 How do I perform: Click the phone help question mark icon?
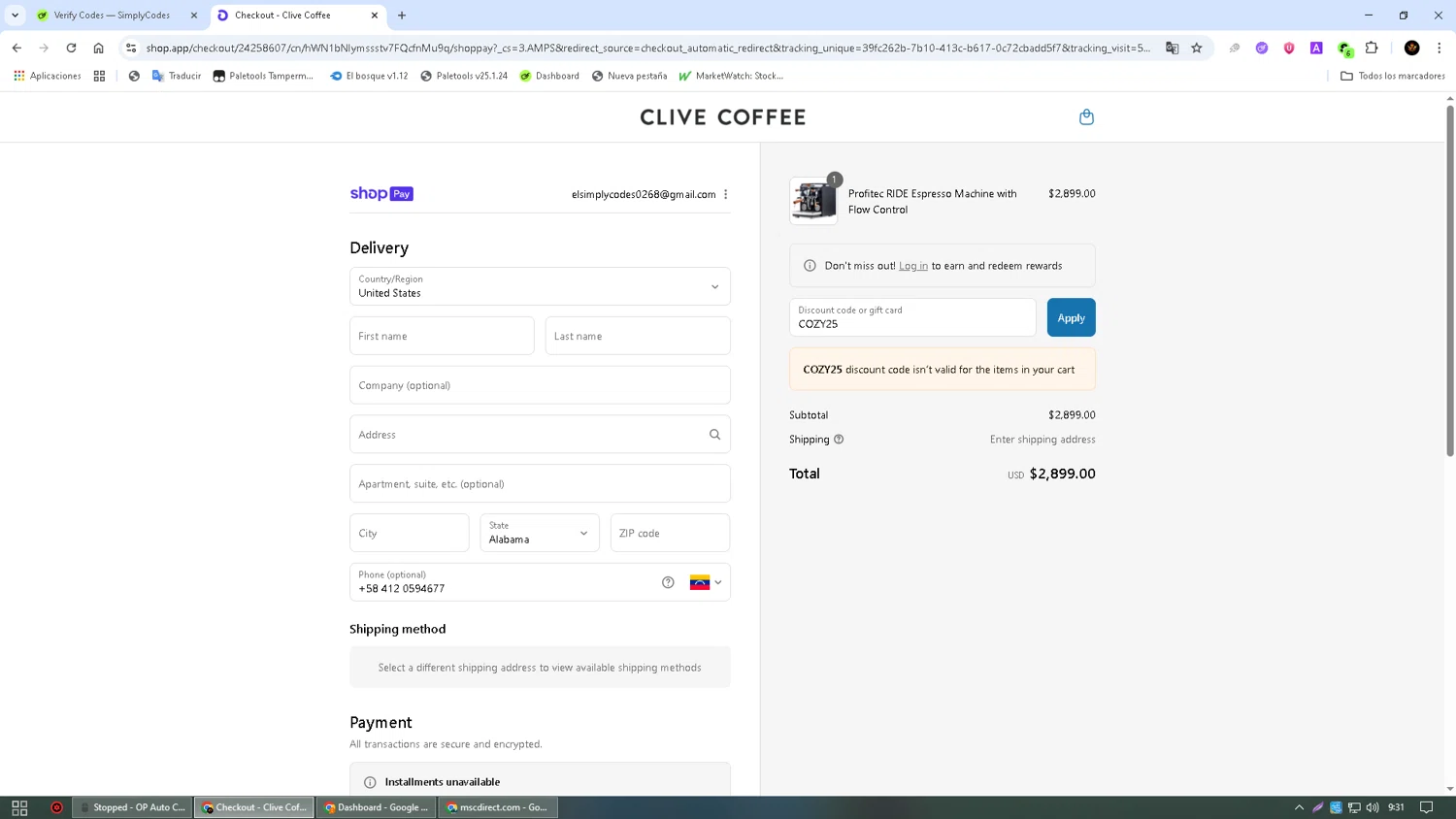point(668,582)
